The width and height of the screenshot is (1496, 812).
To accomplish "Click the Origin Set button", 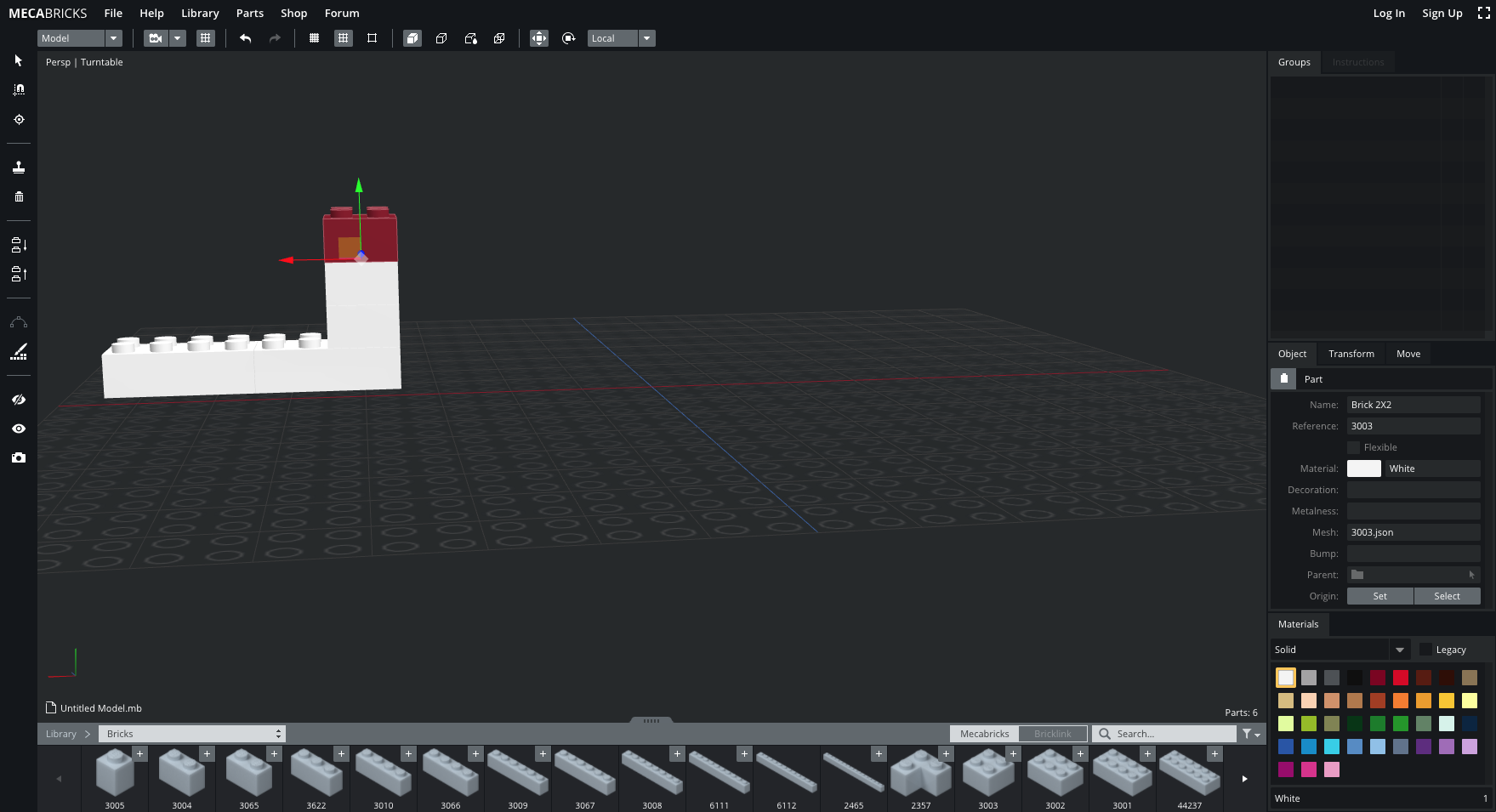I will pyautogui.click(x=1379, y=596).
